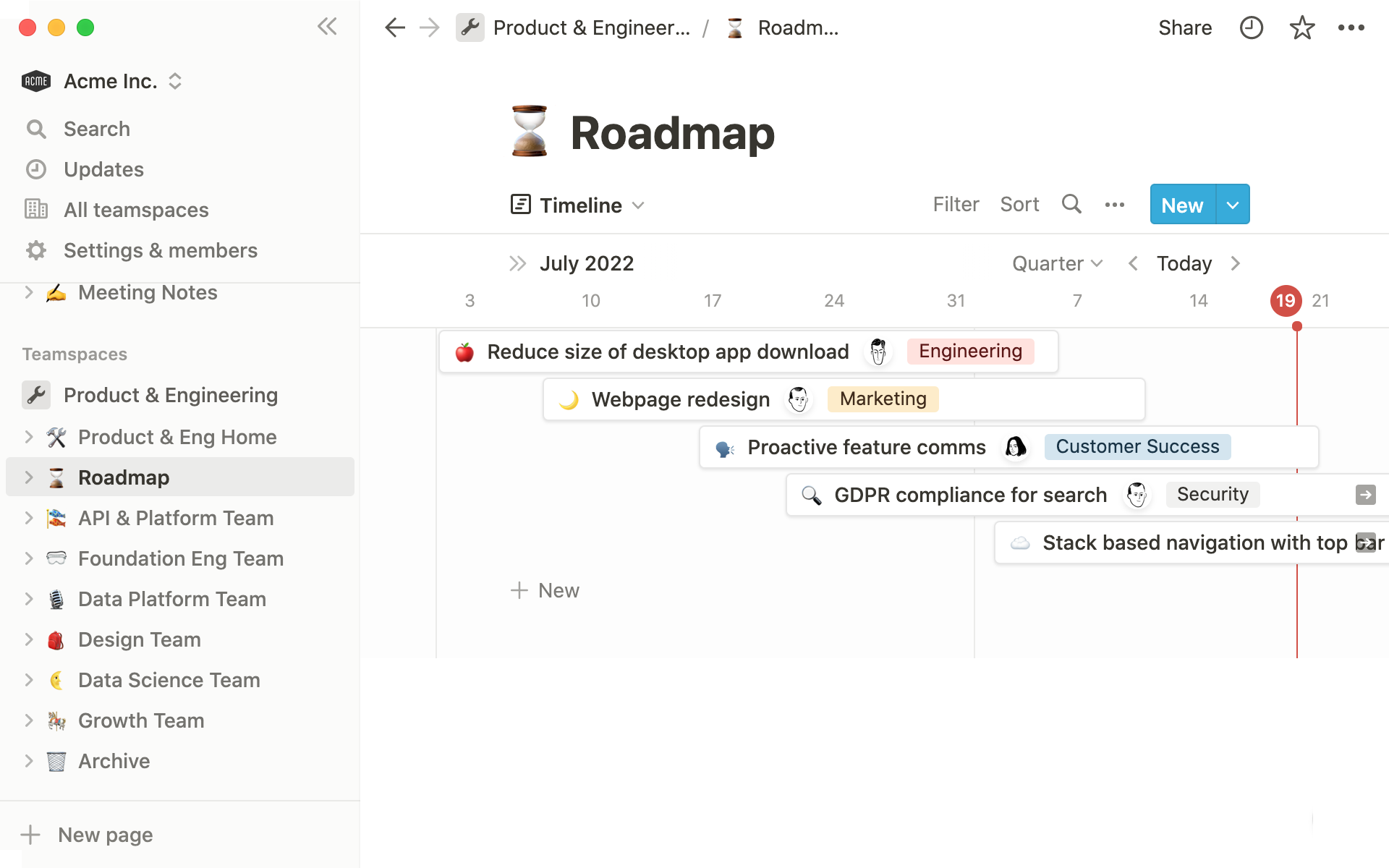Select the Engineering tag on first task
Viewport: 1389px width, 868px height.
(x=969, y=350)
